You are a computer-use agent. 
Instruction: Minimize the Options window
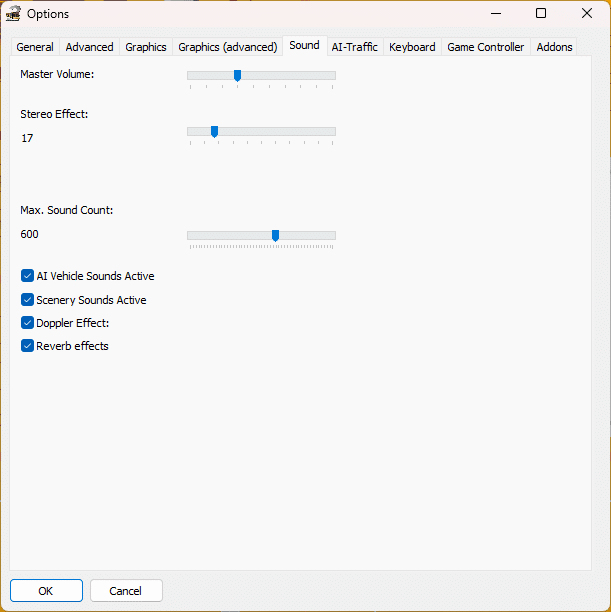tap(495, 14)
